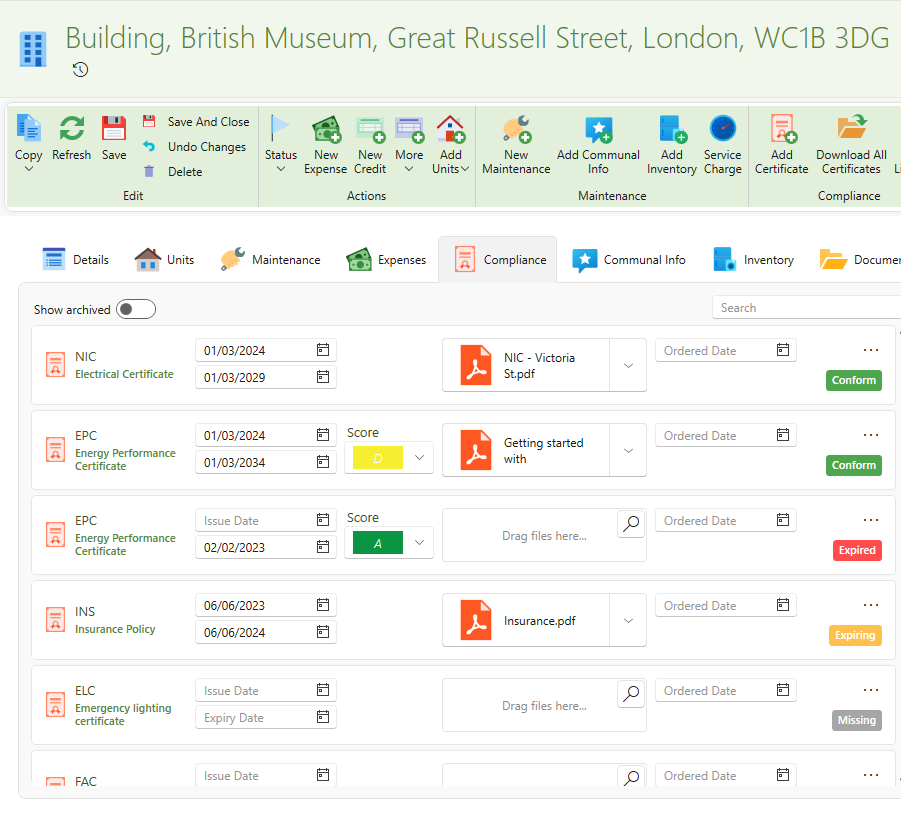Browse files with ELC row magnifier icon
The width and height of the screenshot is (901, 816).
[x=631, y=693]
